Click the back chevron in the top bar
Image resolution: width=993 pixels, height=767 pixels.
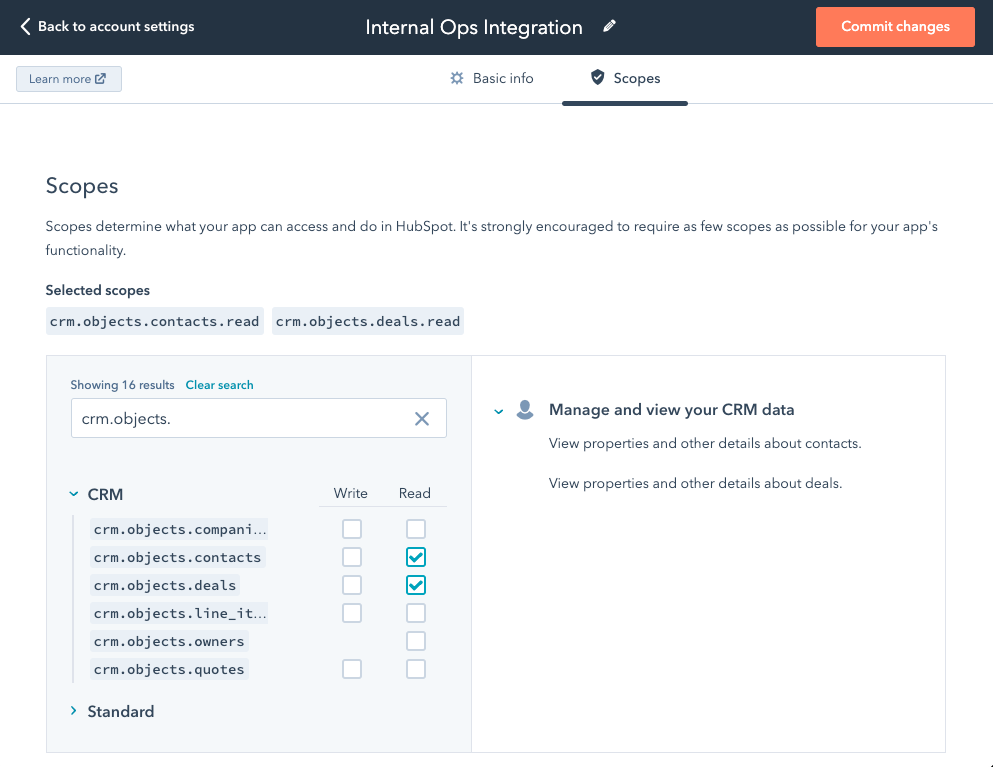click(24, 26)
